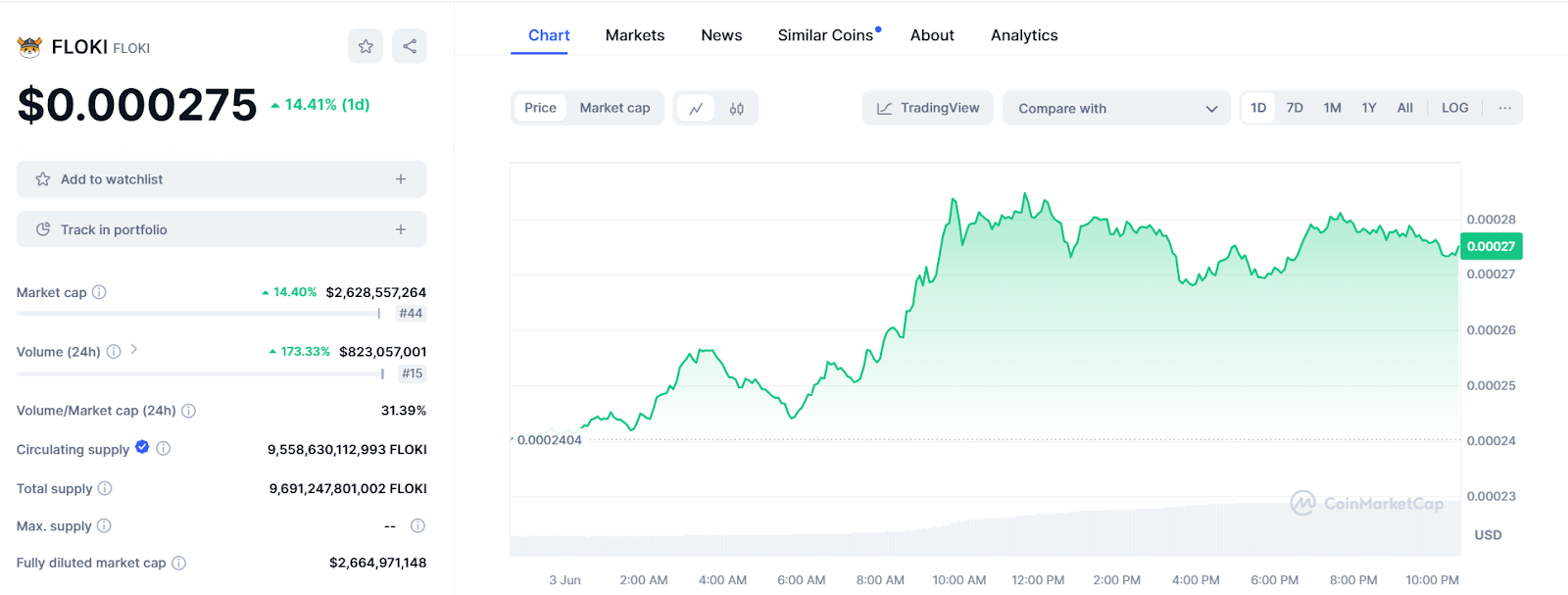Screen dimensions: 1568x595
Task: Click the 31.39% volume/market cap value
Action: coord(404,411)
